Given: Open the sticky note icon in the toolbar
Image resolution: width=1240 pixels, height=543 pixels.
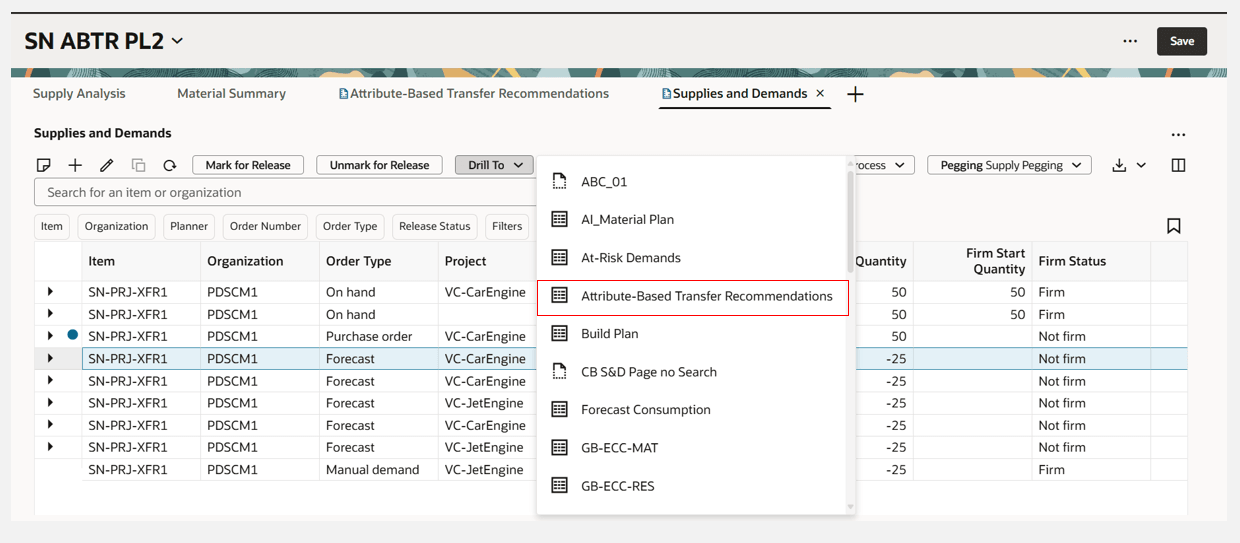Looking at the screenshot, I should click(x=43, y=165).
